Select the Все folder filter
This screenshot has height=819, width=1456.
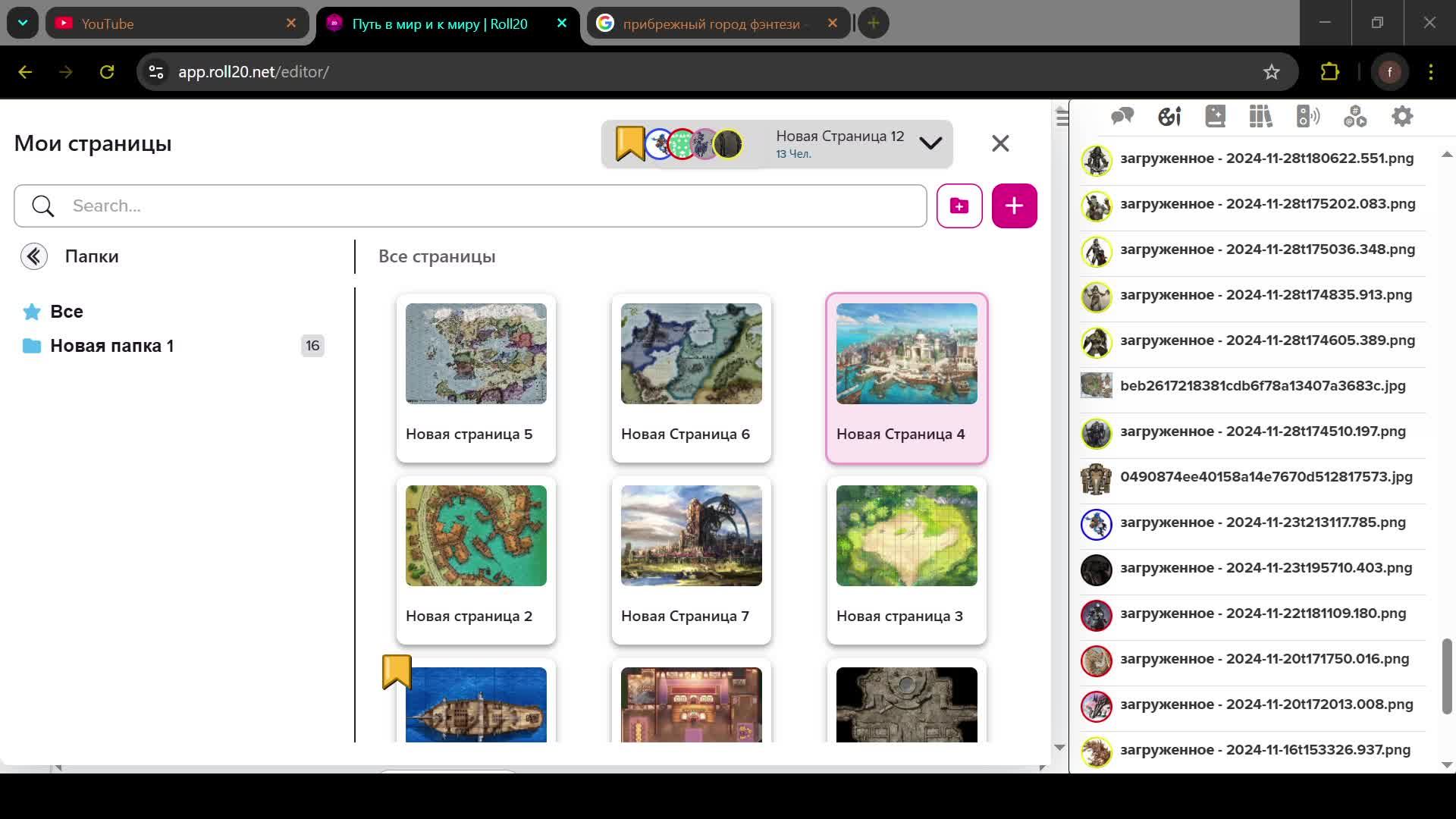click(67, 312)
